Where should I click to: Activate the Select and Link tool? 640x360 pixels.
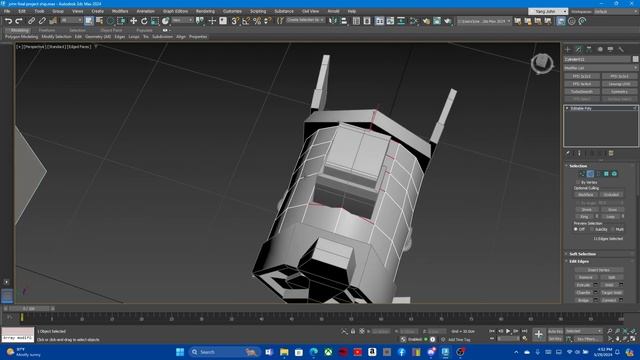coord(31,21)
